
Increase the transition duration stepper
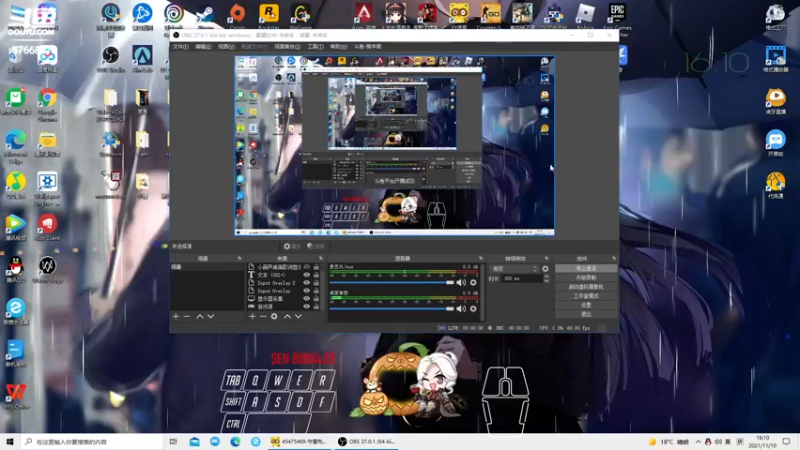tap(546, 277)
